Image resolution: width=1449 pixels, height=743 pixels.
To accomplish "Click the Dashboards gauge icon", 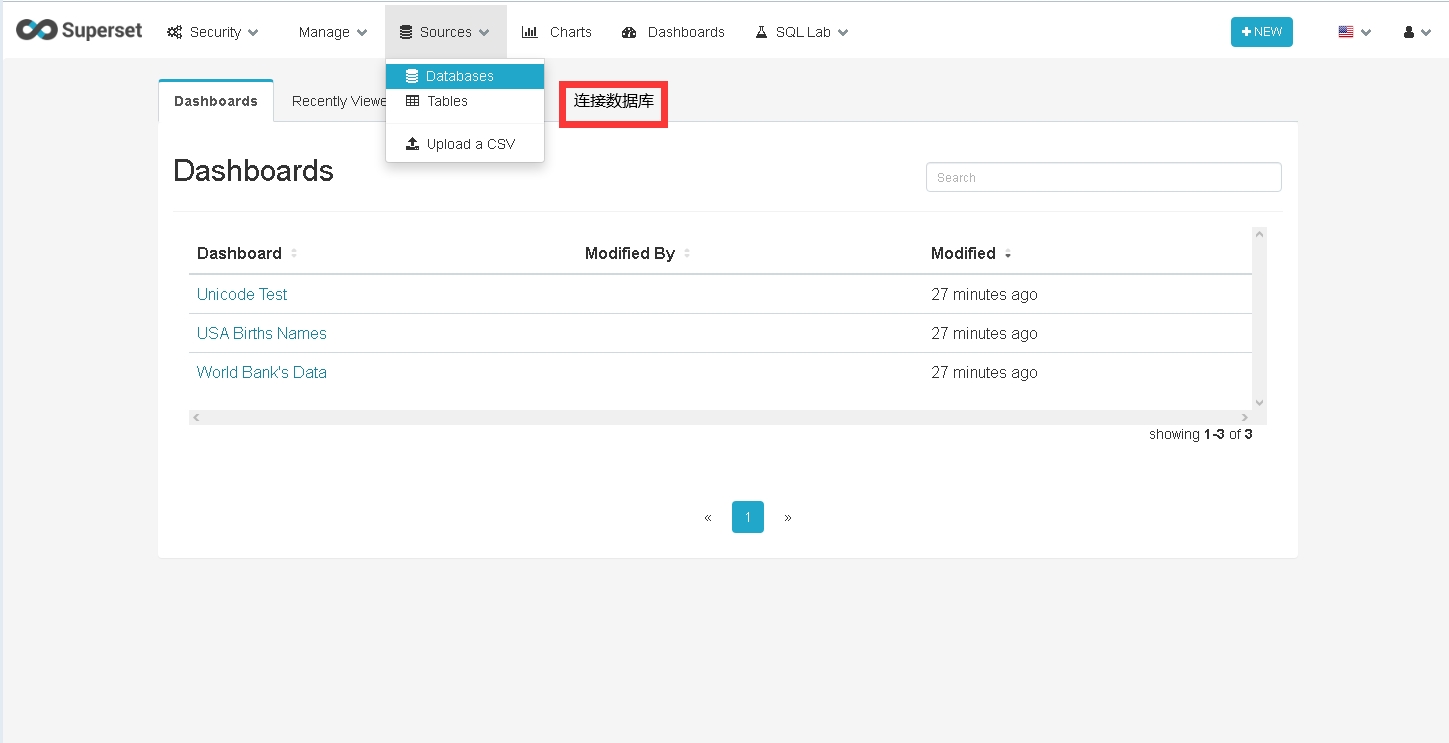I will [629, 32].
